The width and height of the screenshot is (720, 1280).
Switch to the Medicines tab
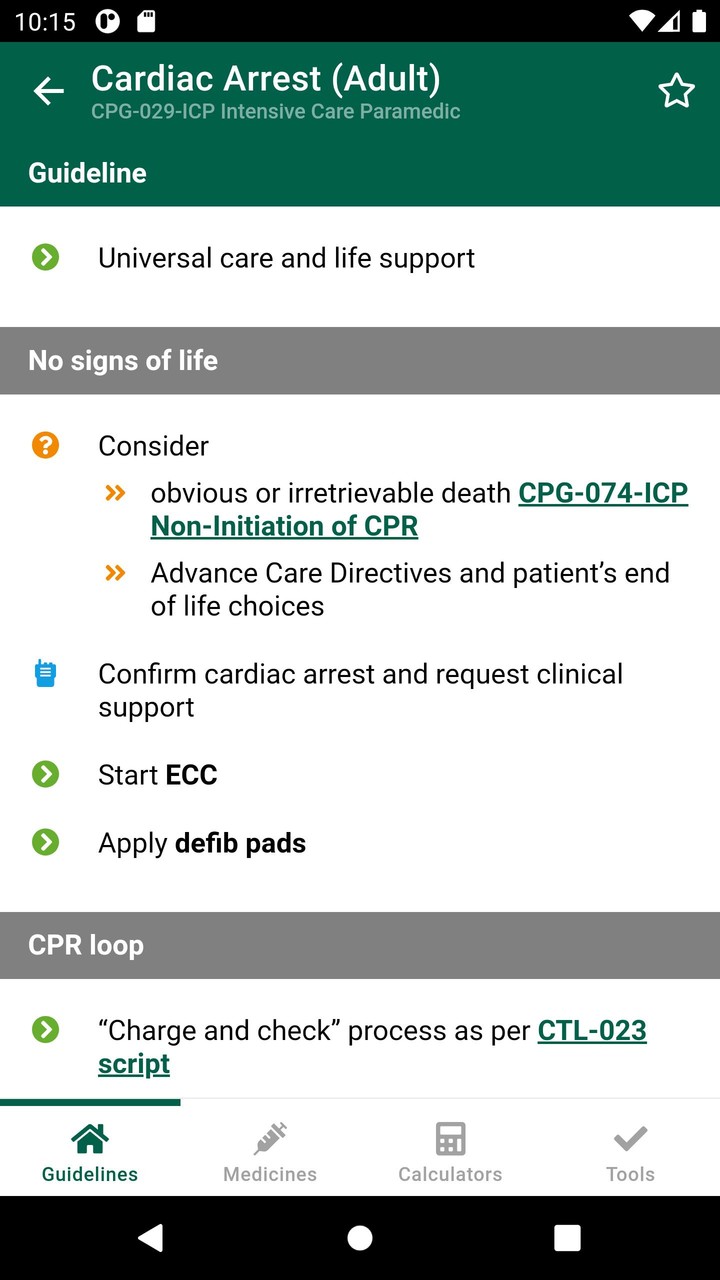coord(269,1150)
